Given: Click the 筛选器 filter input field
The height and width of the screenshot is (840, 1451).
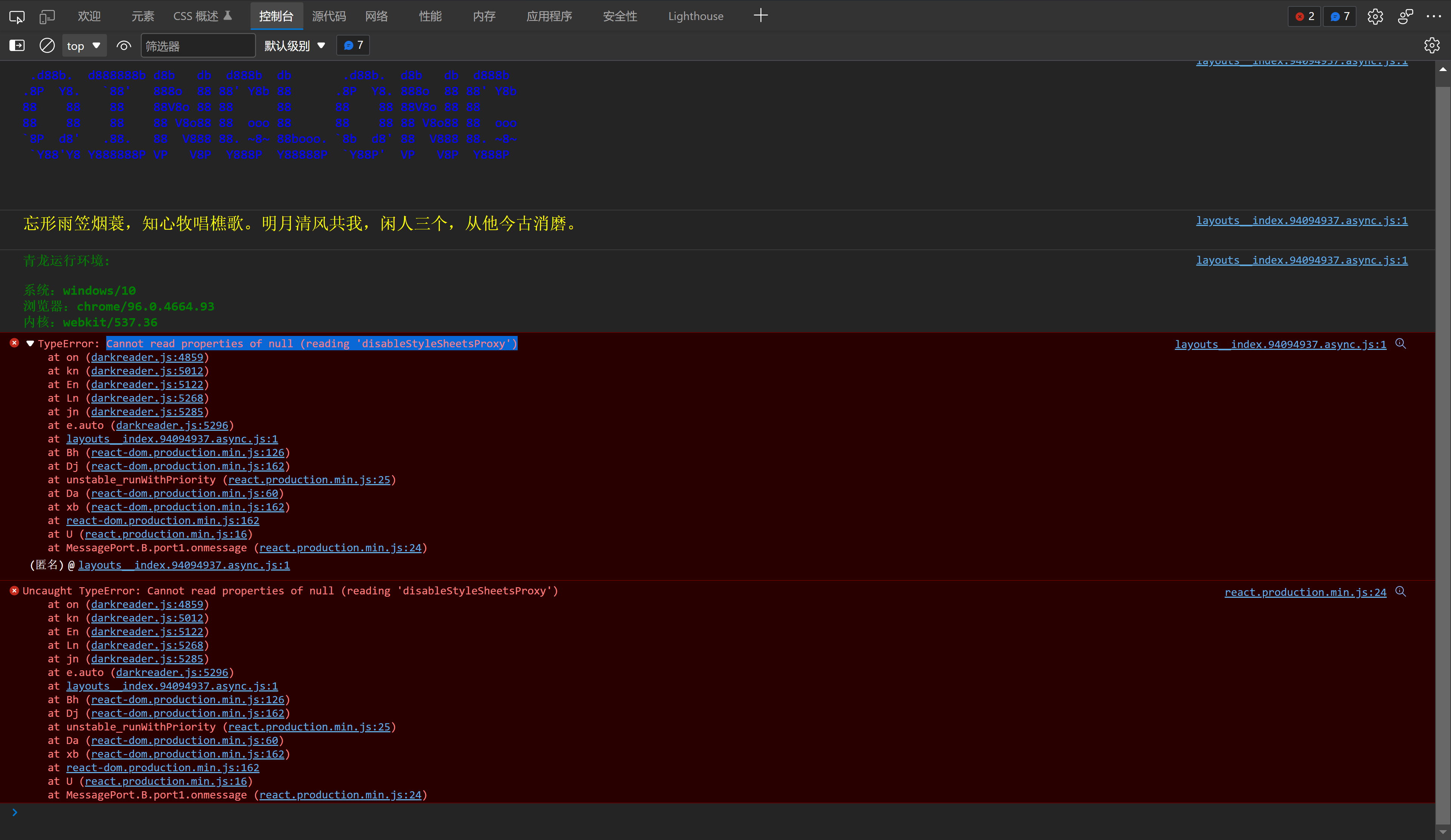Looking at the screenshot, I should point(198,45).
